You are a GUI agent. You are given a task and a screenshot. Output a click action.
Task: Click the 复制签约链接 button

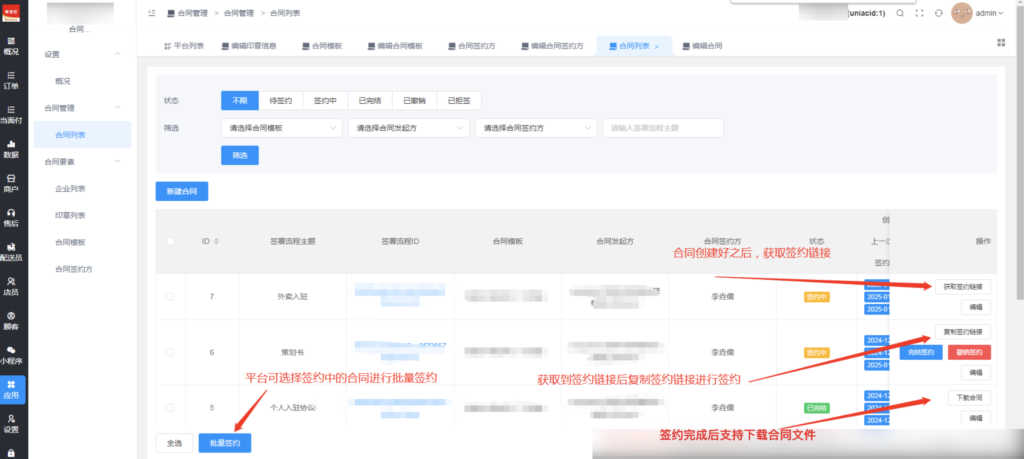[x=963, y=331]
